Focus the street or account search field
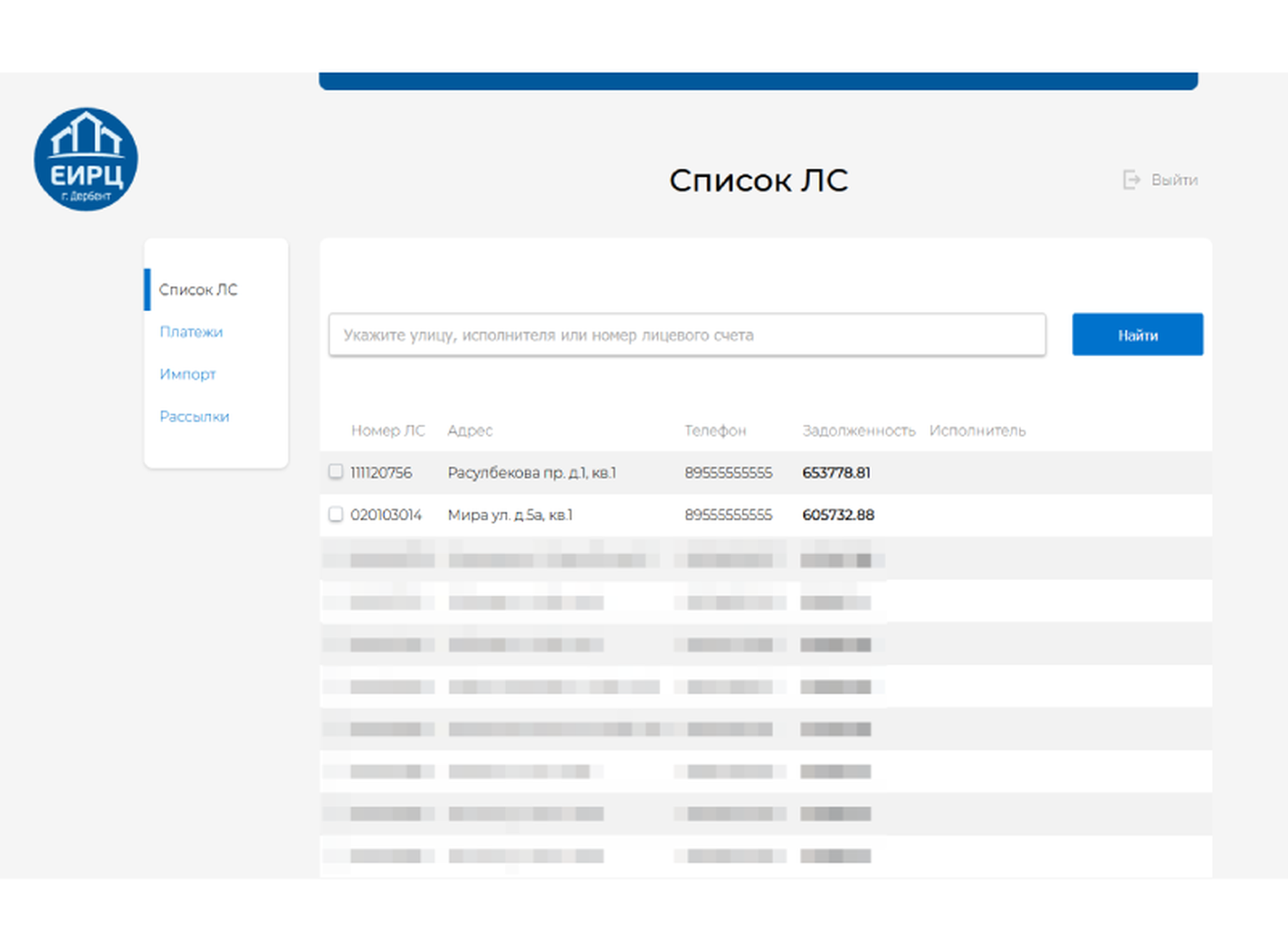 [687, 334]
